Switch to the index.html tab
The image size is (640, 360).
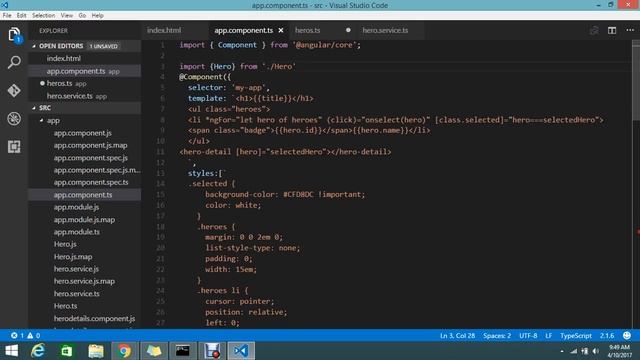[164, 30]
